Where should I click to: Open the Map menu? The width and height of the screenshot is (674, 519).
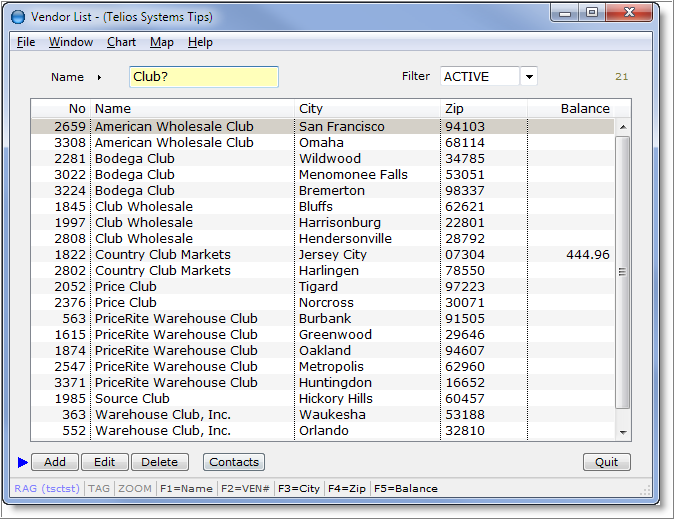[162, 42]
